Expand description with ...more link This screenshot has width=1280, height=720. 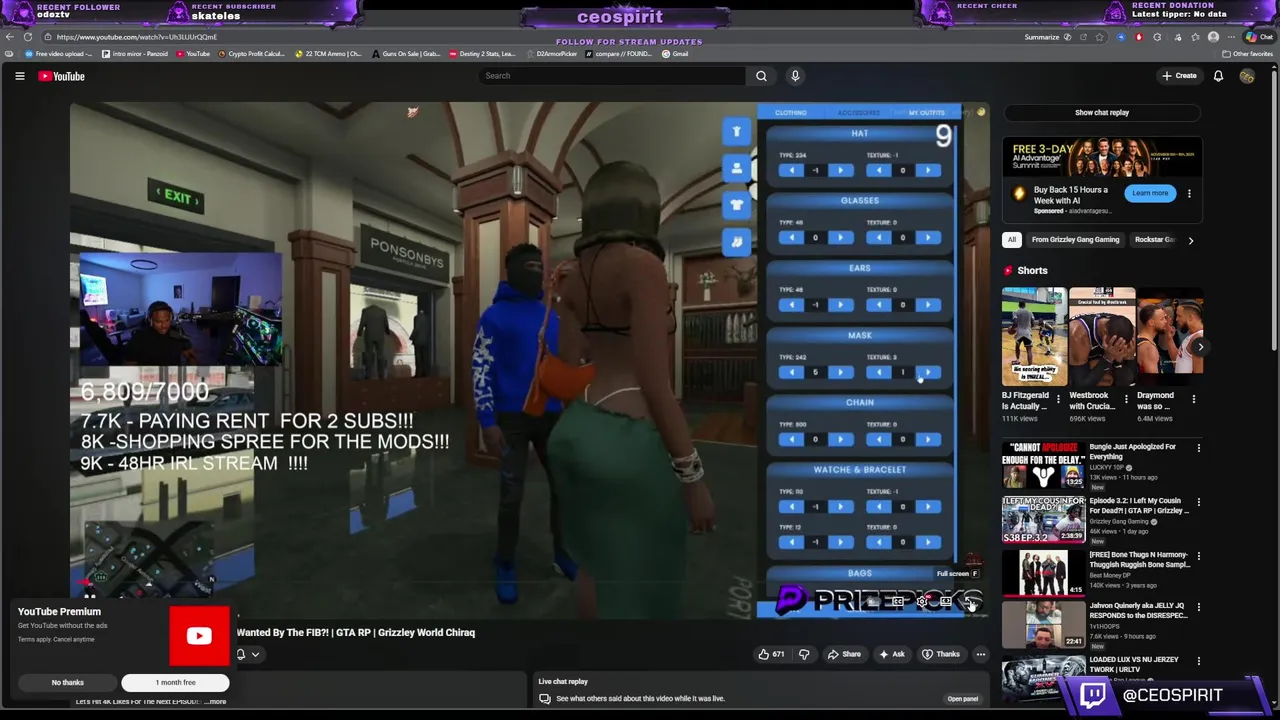(x=216, y=701)
